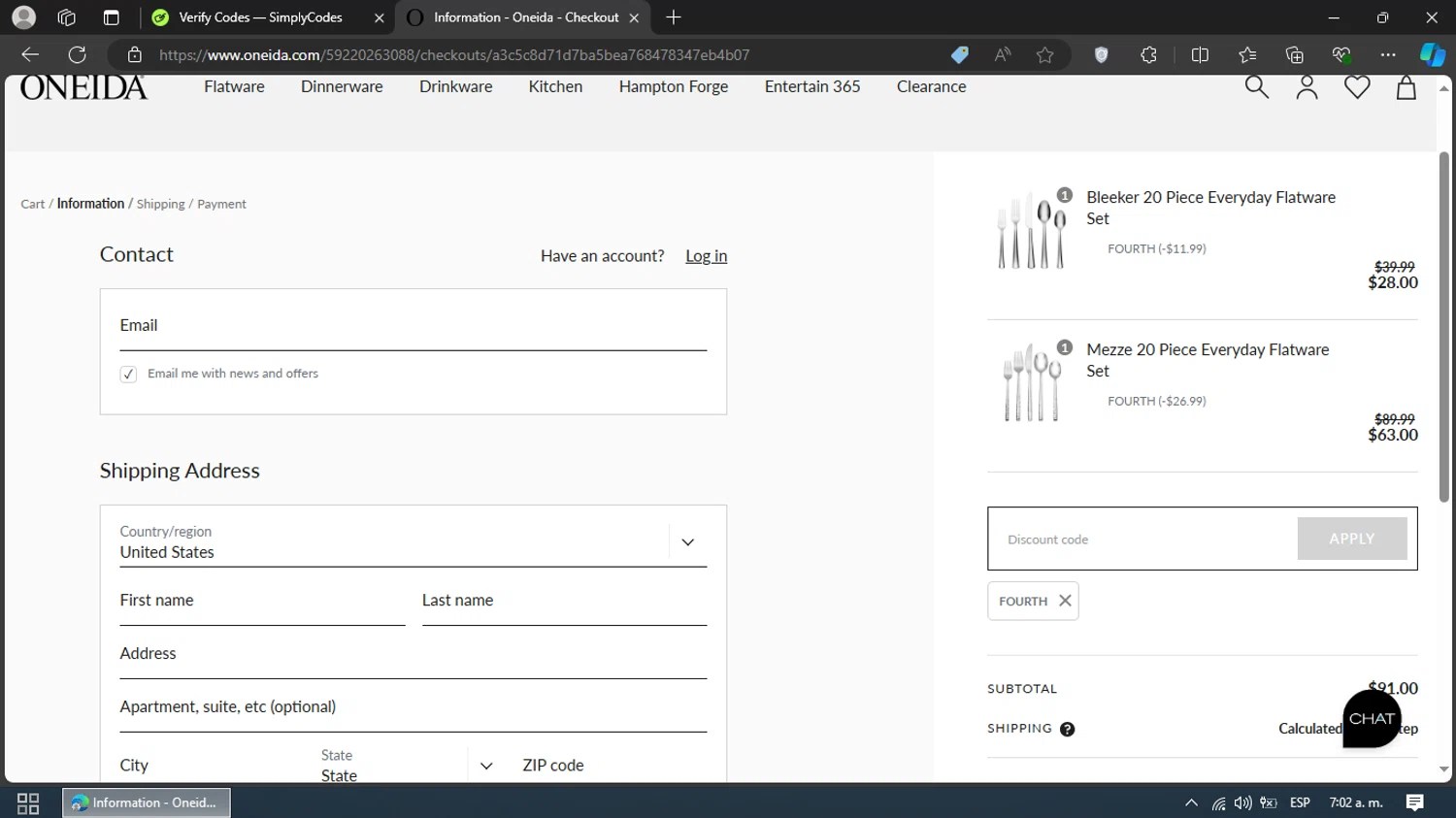Click the Mezze flatware set thumbnail
Viewport: 1456px width, 818px height.
coord(1032,382)
